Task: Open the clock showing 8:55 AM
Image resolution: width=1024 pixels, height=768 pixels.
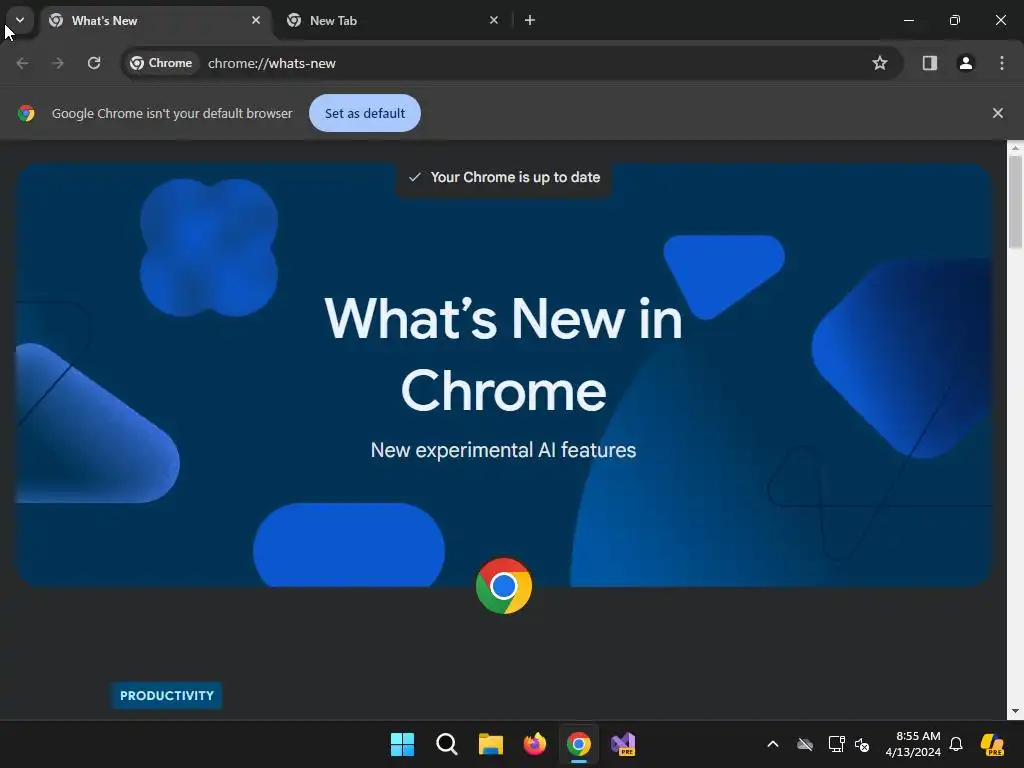Action: point(913,744)
